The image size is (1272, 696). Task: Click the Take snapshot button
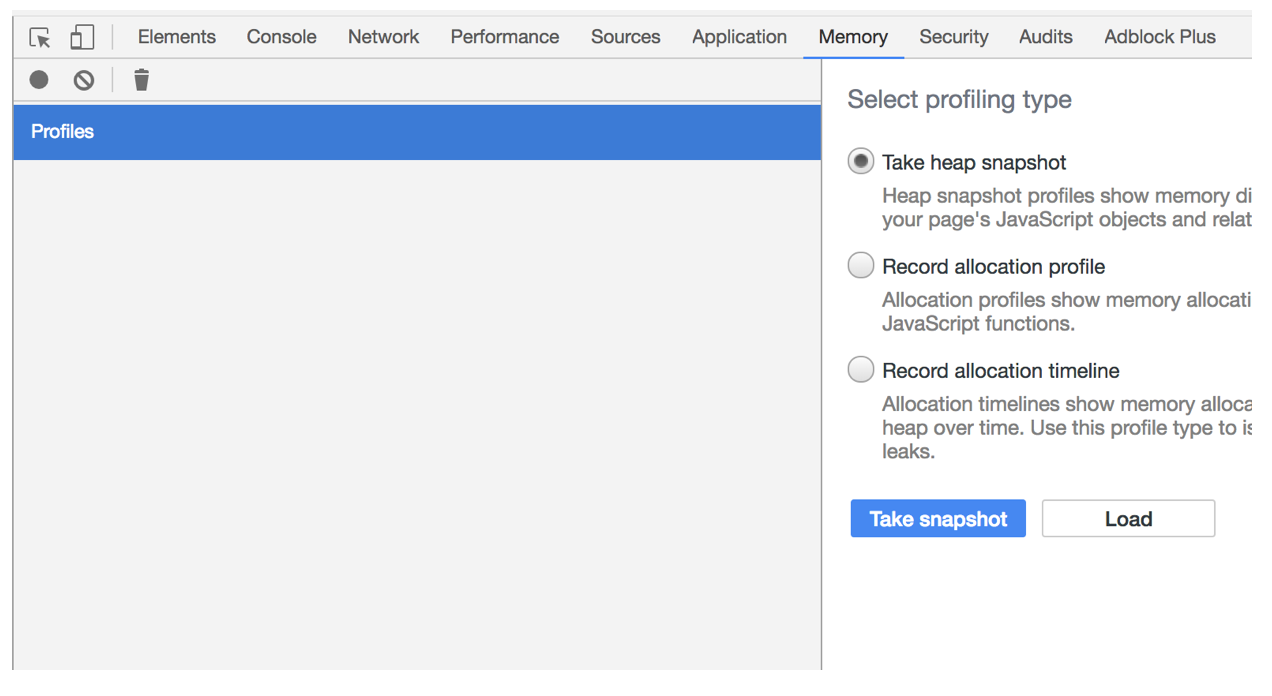click(938, 519)
